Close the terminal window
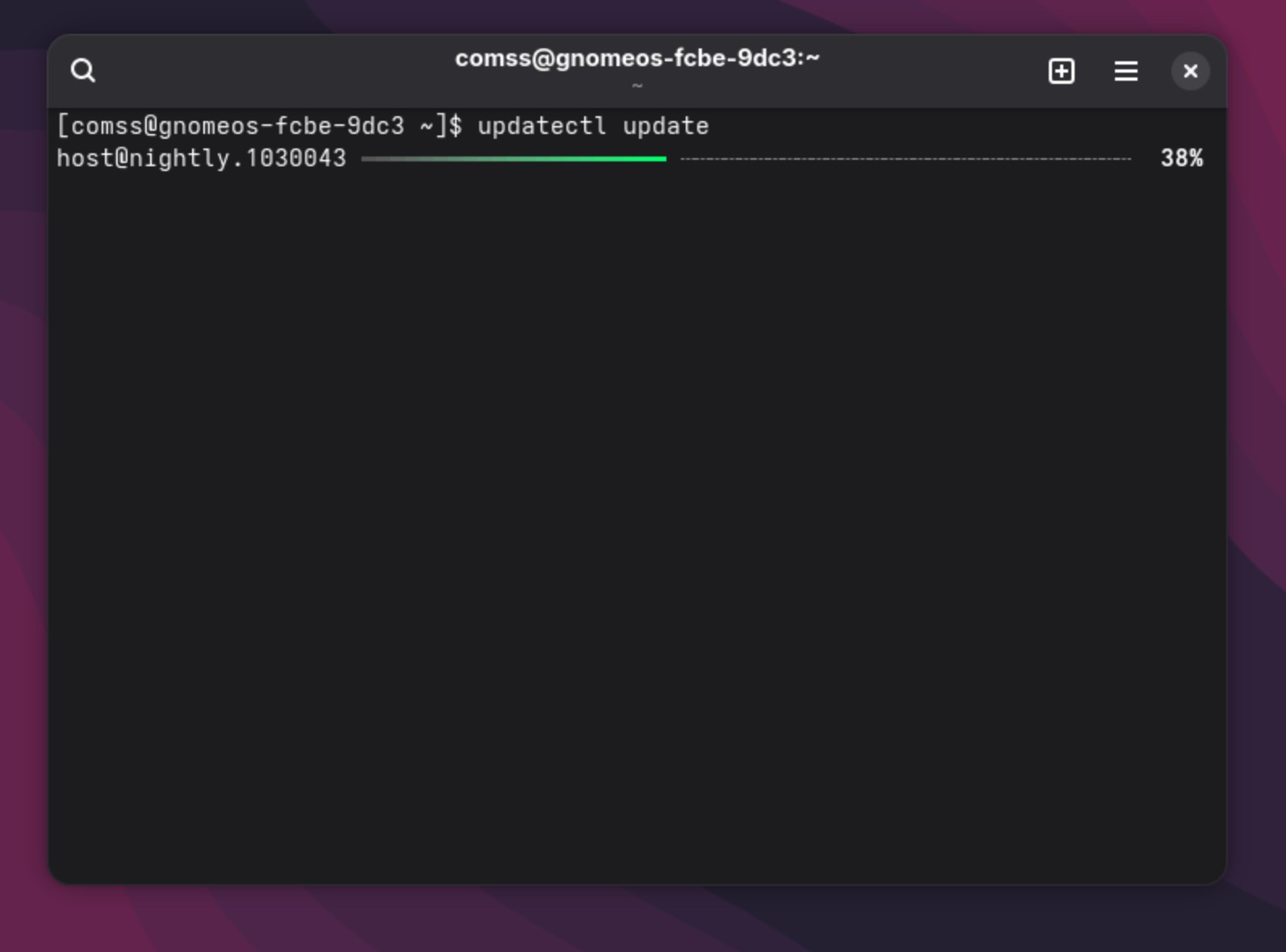The width and height of the screenshot is (1286, 952). [1190, 71]
